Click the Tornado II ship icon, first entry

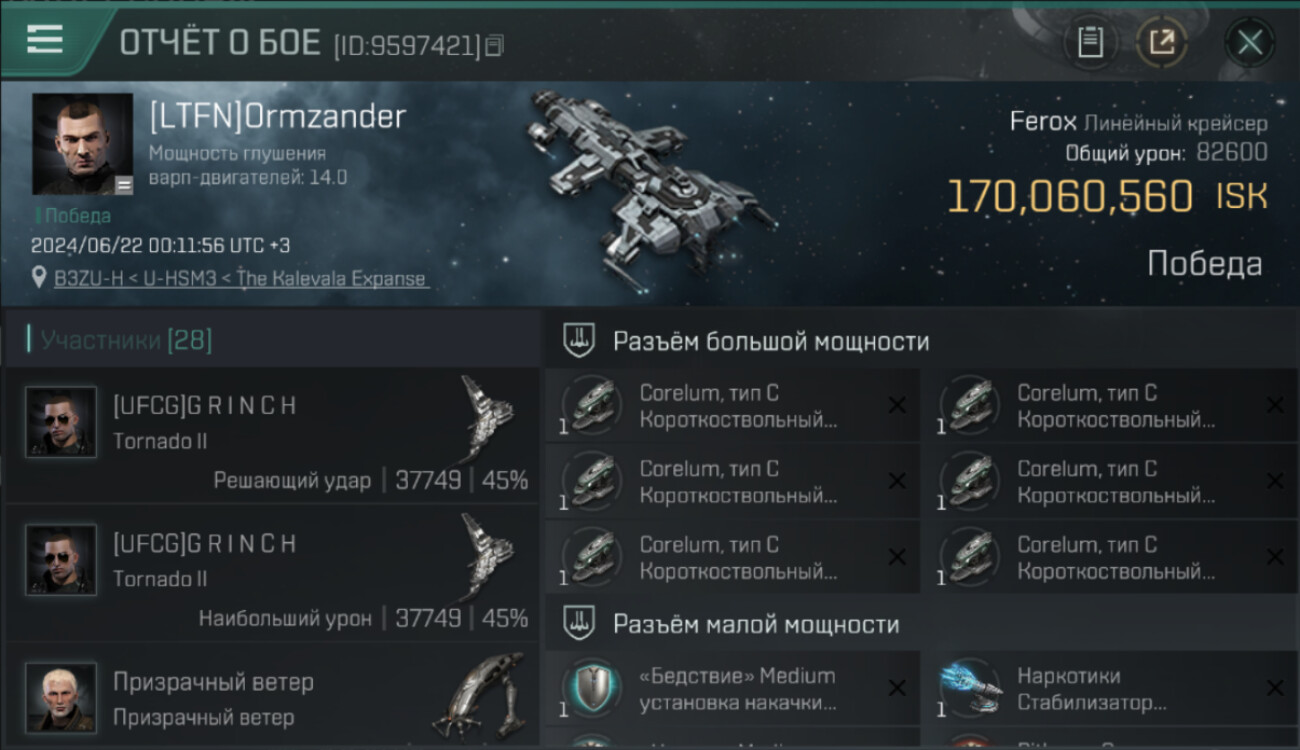pyautogui.click(x=487, y=419)
